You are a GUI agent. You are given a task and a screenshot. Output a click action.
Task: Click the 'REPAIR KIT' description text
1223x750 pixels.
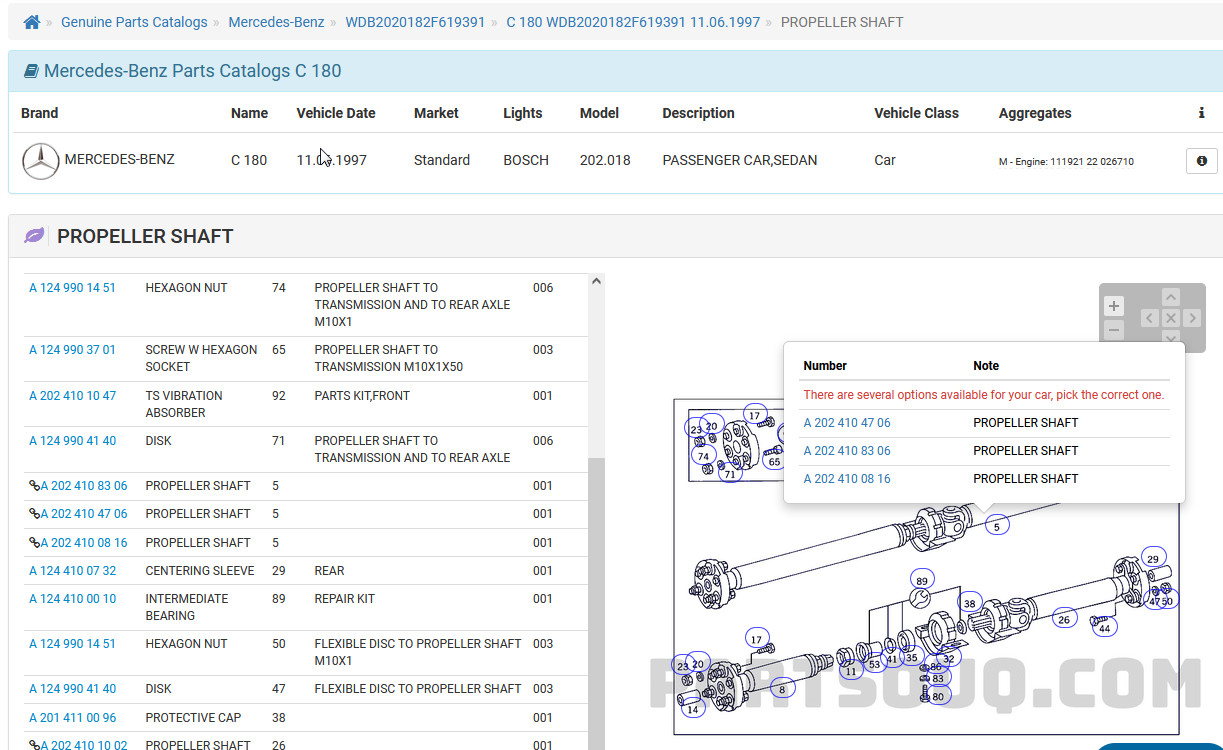[x=345, y=599]
